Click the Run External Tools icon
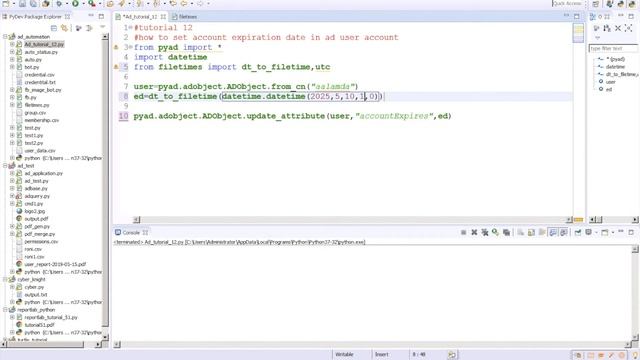This screenshot has width=640, height=360. pos(92,4)
